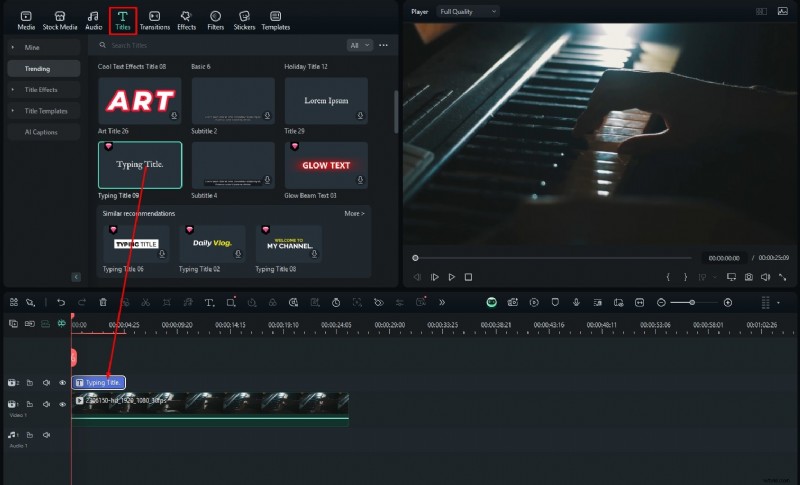This screenshot has height=485, width=800.
Task: Click the player volume speaker icon
Action: point(764,277)
